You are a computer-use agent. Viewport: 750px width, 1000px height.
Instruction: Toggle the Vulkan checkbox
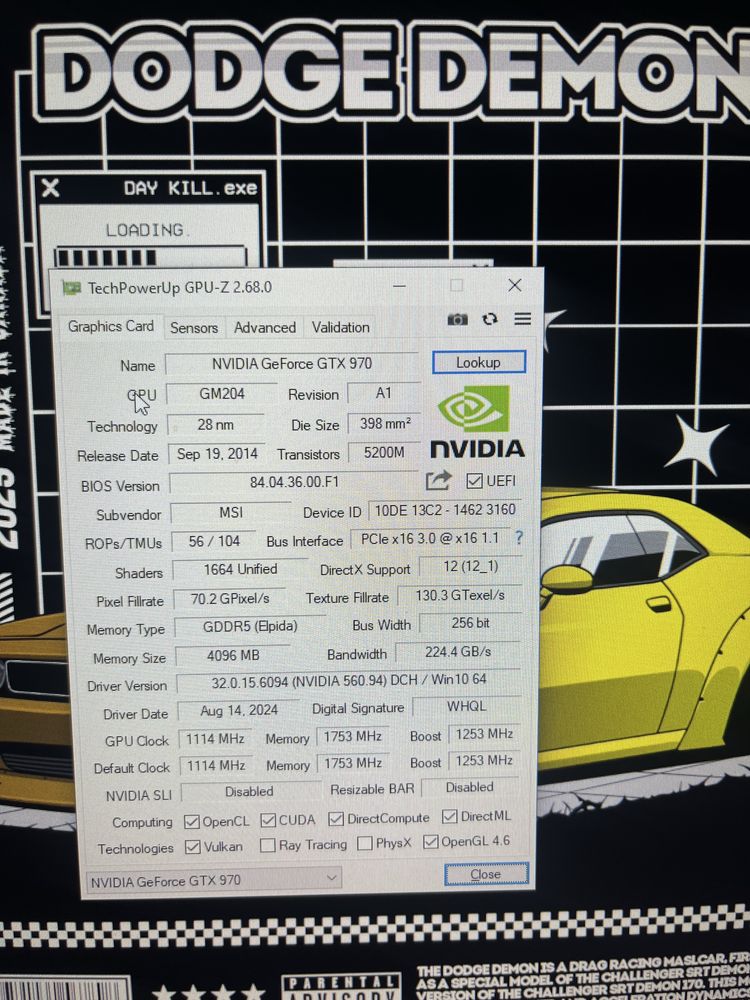[192, 847]
